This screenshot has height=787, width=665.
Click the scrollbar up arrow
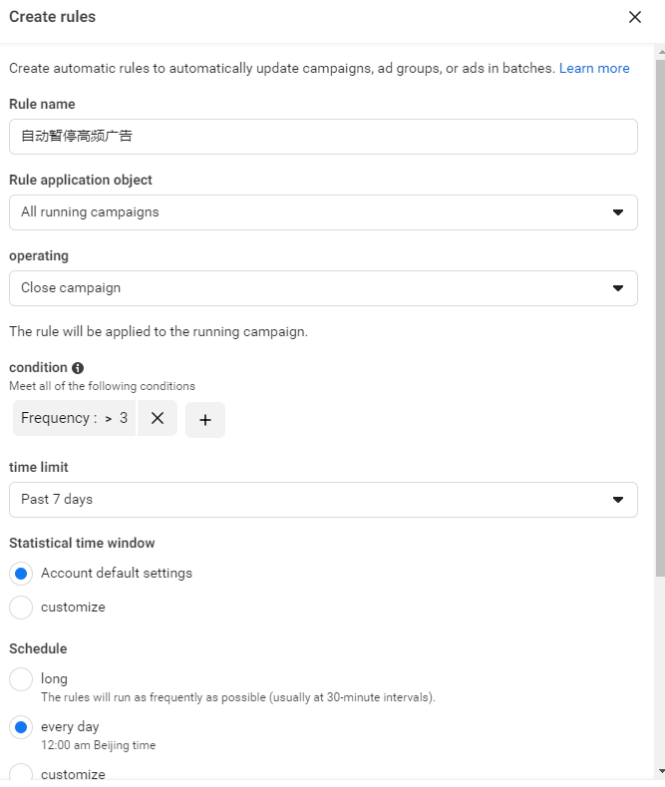click(x=660, y=52)
